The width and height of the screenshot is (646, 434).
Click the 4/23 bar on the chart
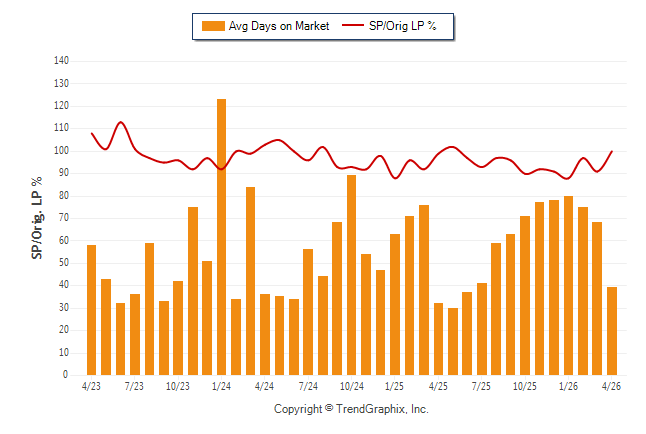[91, 310]
